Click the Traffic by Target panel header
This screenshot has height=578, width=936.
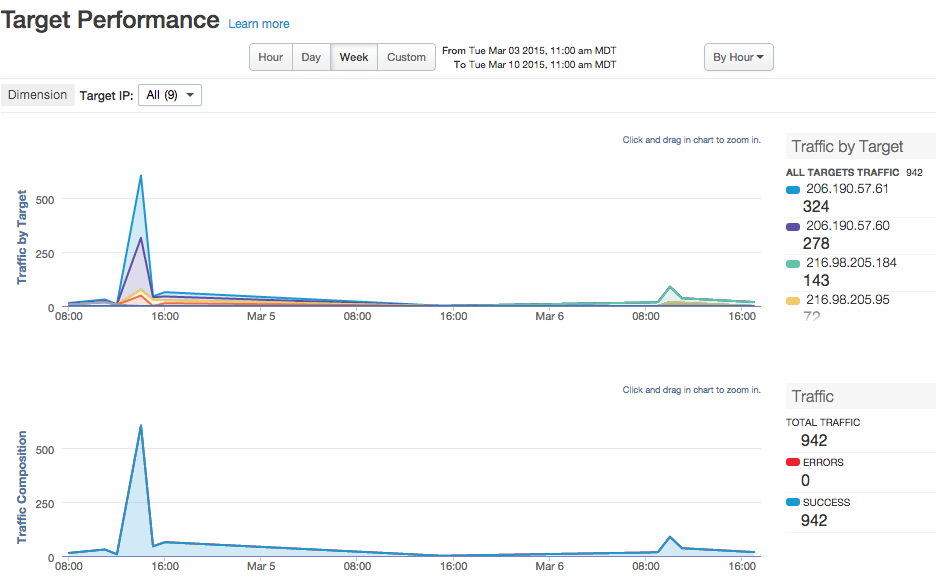[847, 147]
